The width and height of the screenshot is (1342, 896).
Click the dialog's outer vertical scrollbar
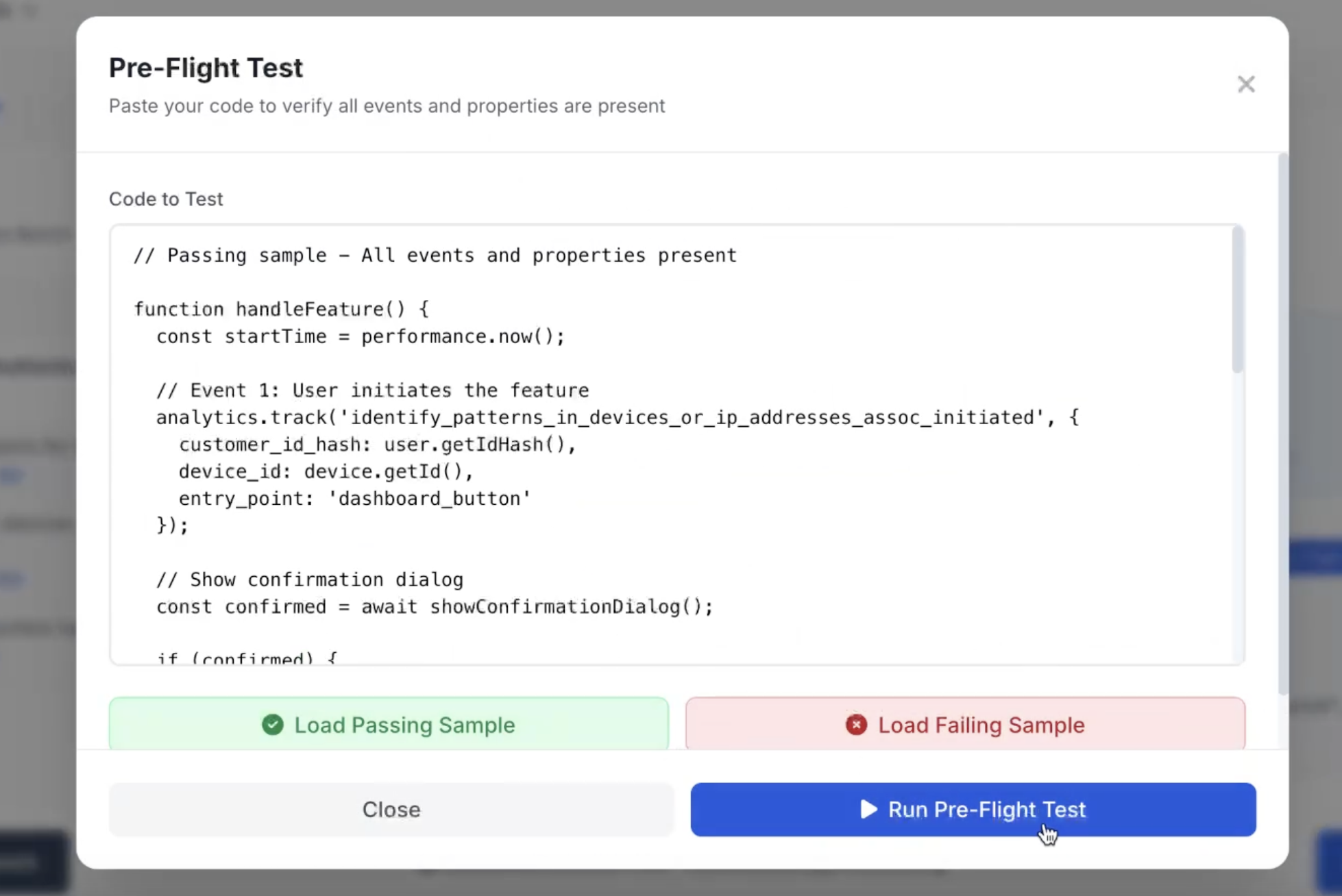coord(1282,425)
